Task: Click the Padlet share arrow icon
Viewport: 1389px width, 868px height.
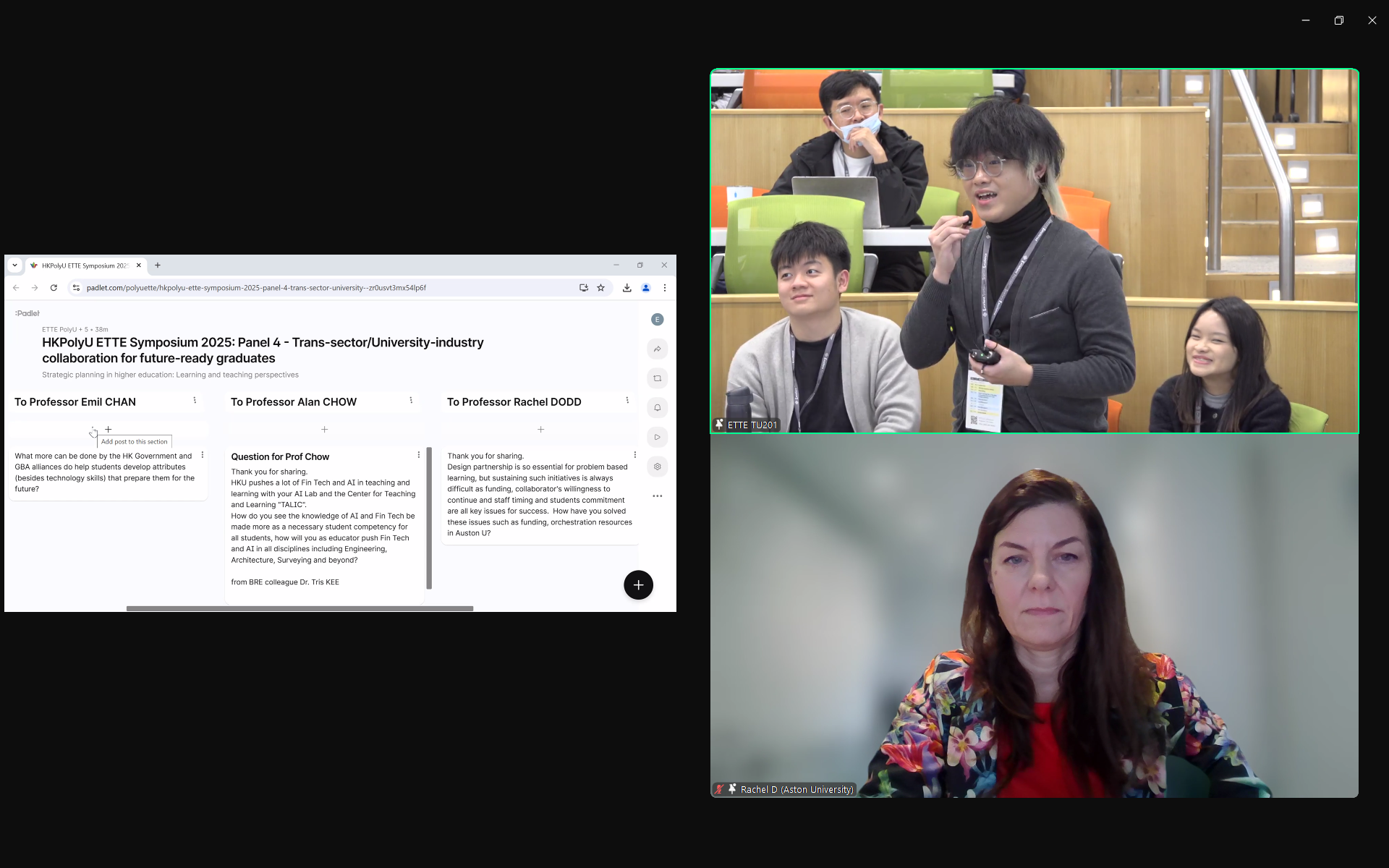Action: (657, 349)
